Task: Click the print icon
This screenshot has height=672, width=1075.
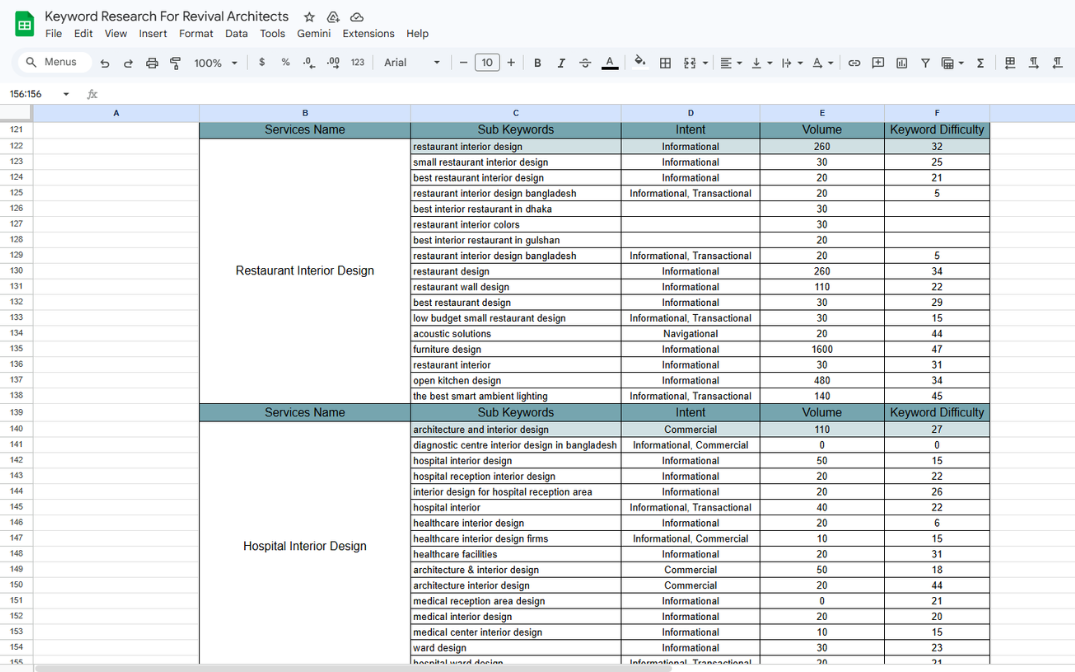Action: [152, 63]
